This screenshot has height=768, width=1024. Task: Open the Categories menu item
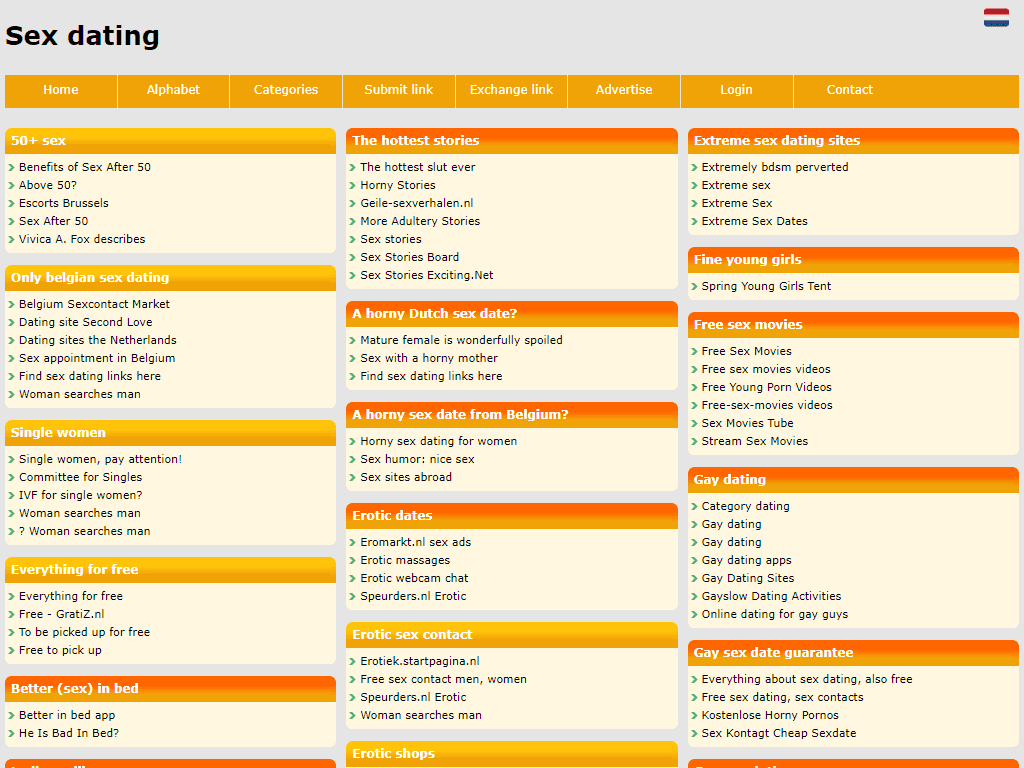[286, 90]
